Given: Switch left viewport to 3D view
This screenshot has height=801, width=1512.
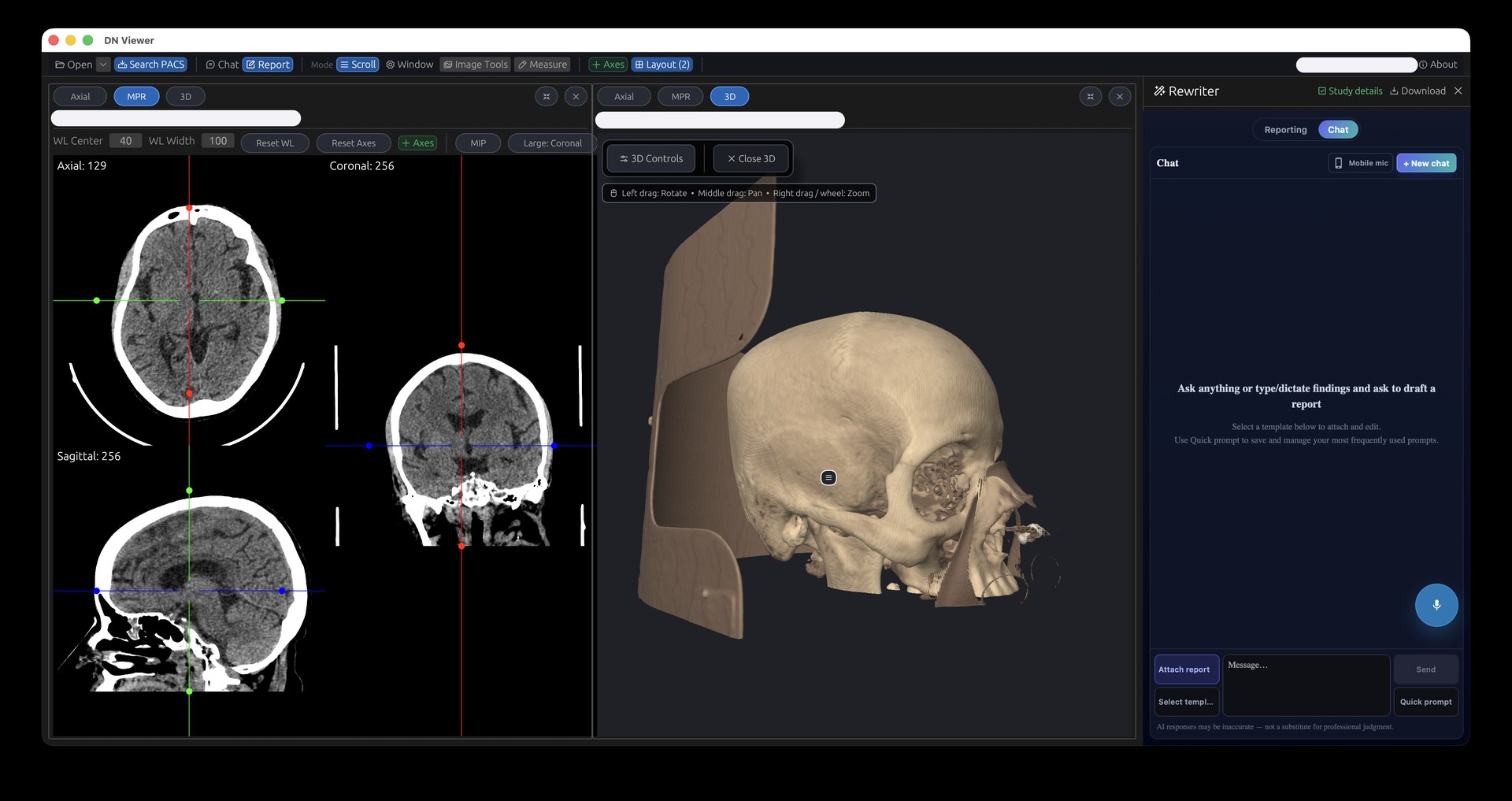Looking at the screenshot, I should tap(186, 97).
